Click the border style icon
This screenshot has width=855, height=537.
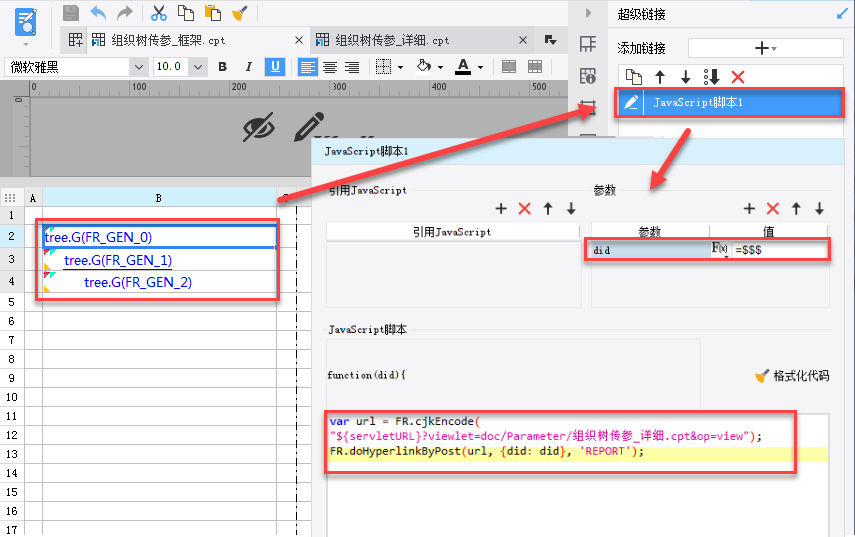(x=384, y=67)
